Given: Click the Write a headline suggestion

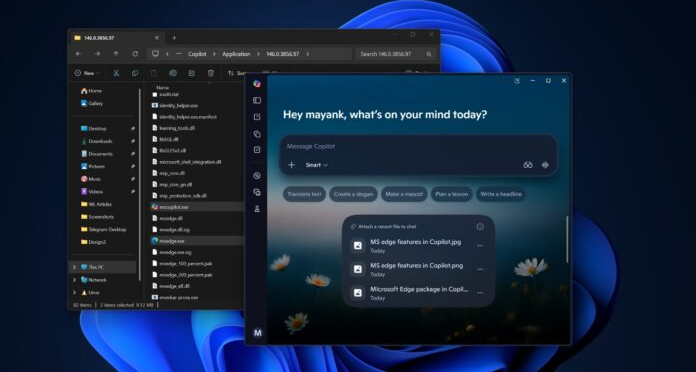Looking at the screenshot, I should (501, 194).
